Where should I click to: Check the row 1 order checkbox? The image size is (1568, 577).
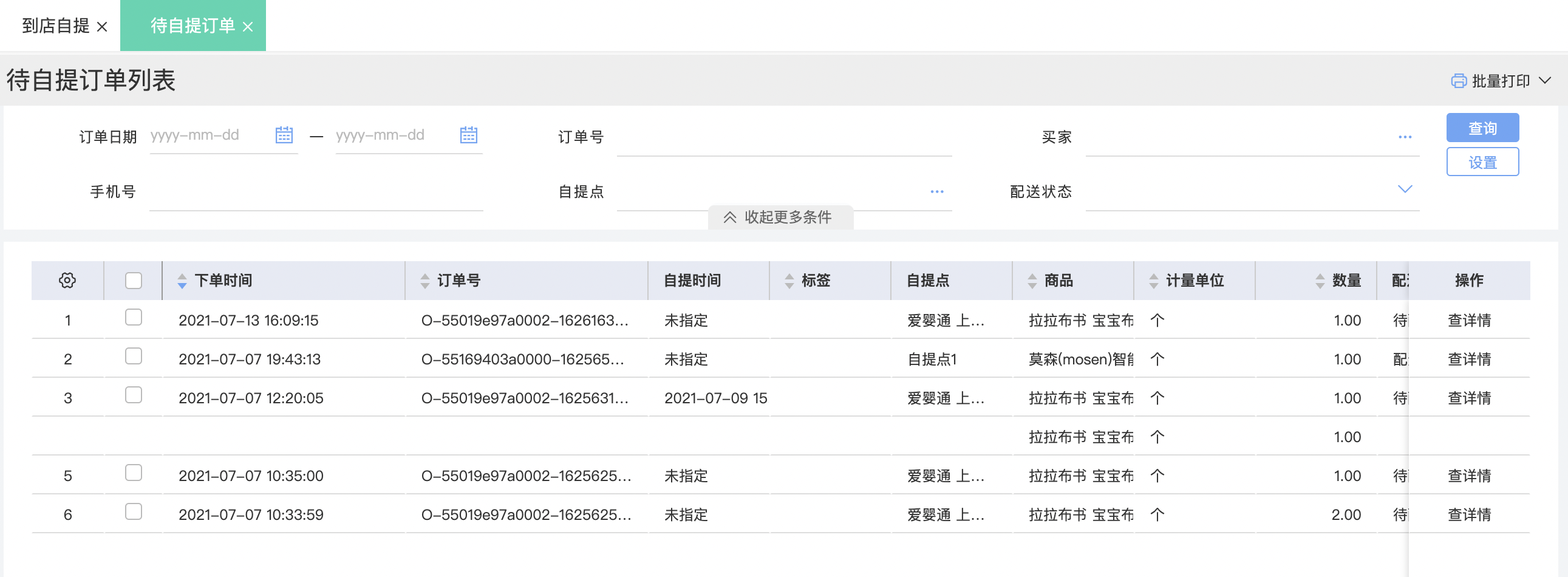(x=134, y=317)
